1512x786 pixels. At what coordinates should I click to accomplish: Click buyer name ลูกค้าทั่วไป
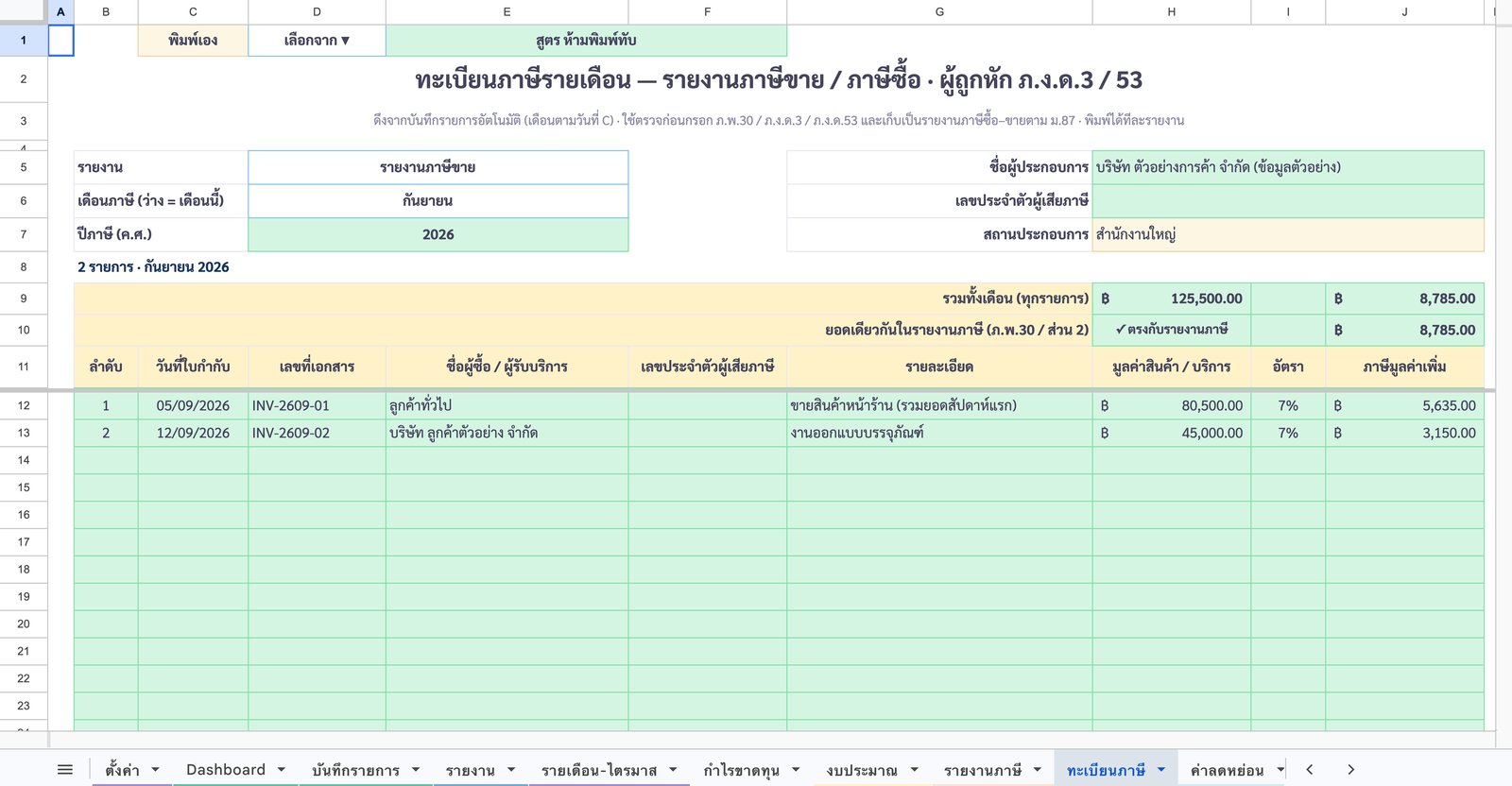click(507, 405)
